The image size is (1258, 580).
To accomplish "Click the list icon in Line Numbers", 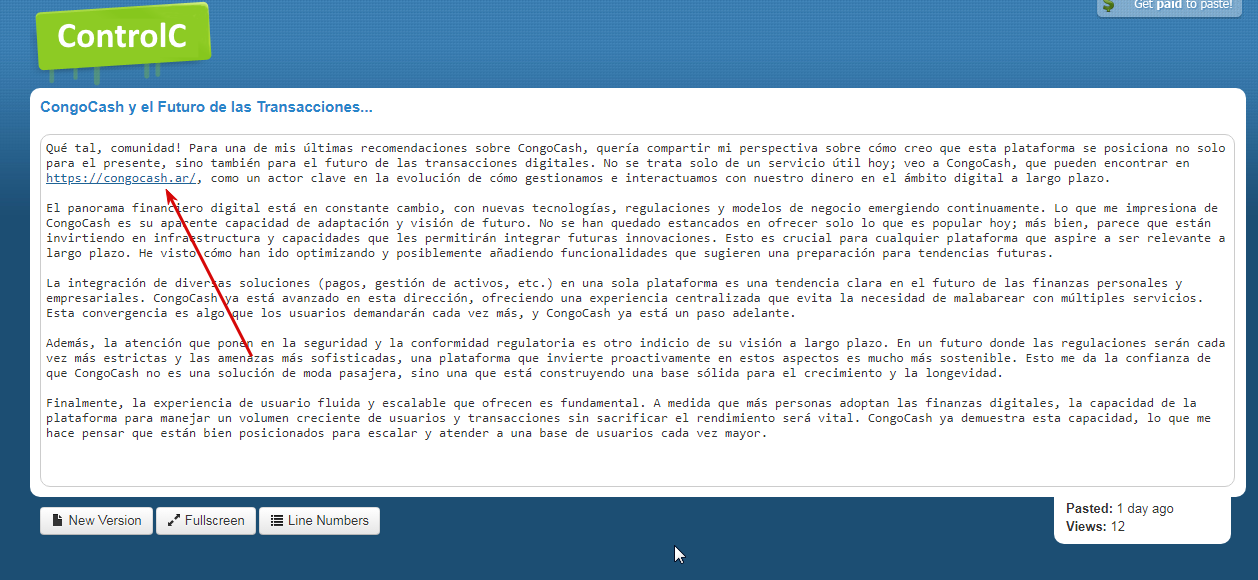I will tap(277, 521).
